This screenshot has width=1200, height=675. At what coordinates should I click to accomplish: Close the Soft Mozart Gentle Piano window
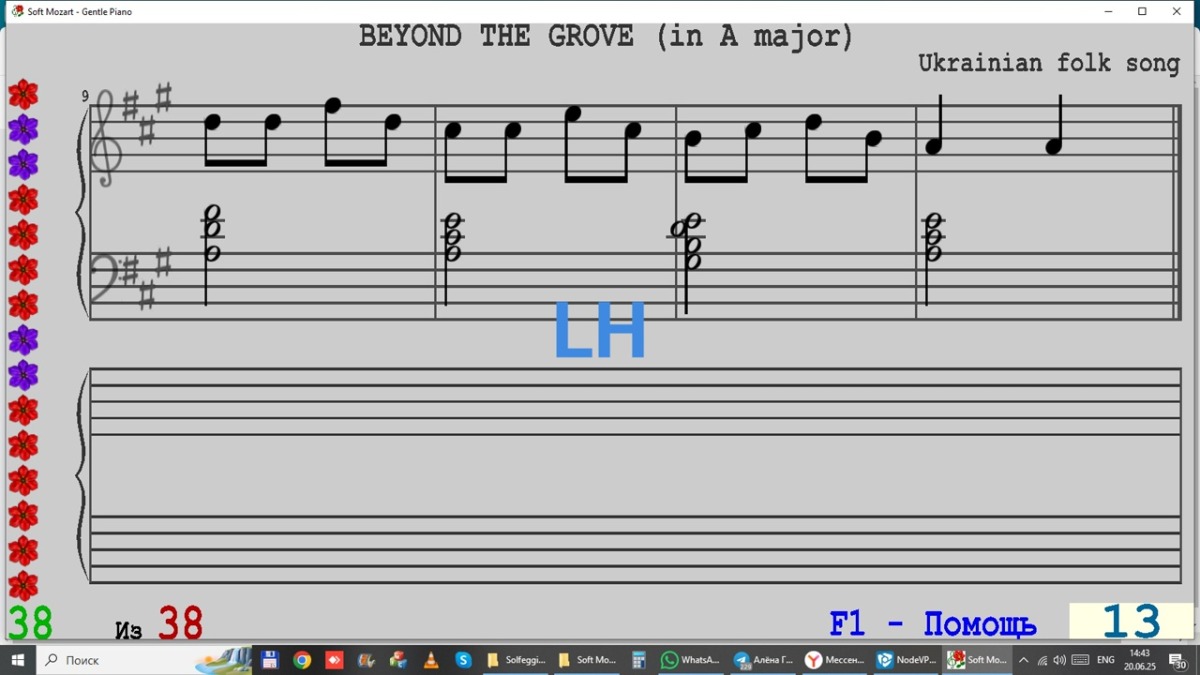(x=1176, y=11)
